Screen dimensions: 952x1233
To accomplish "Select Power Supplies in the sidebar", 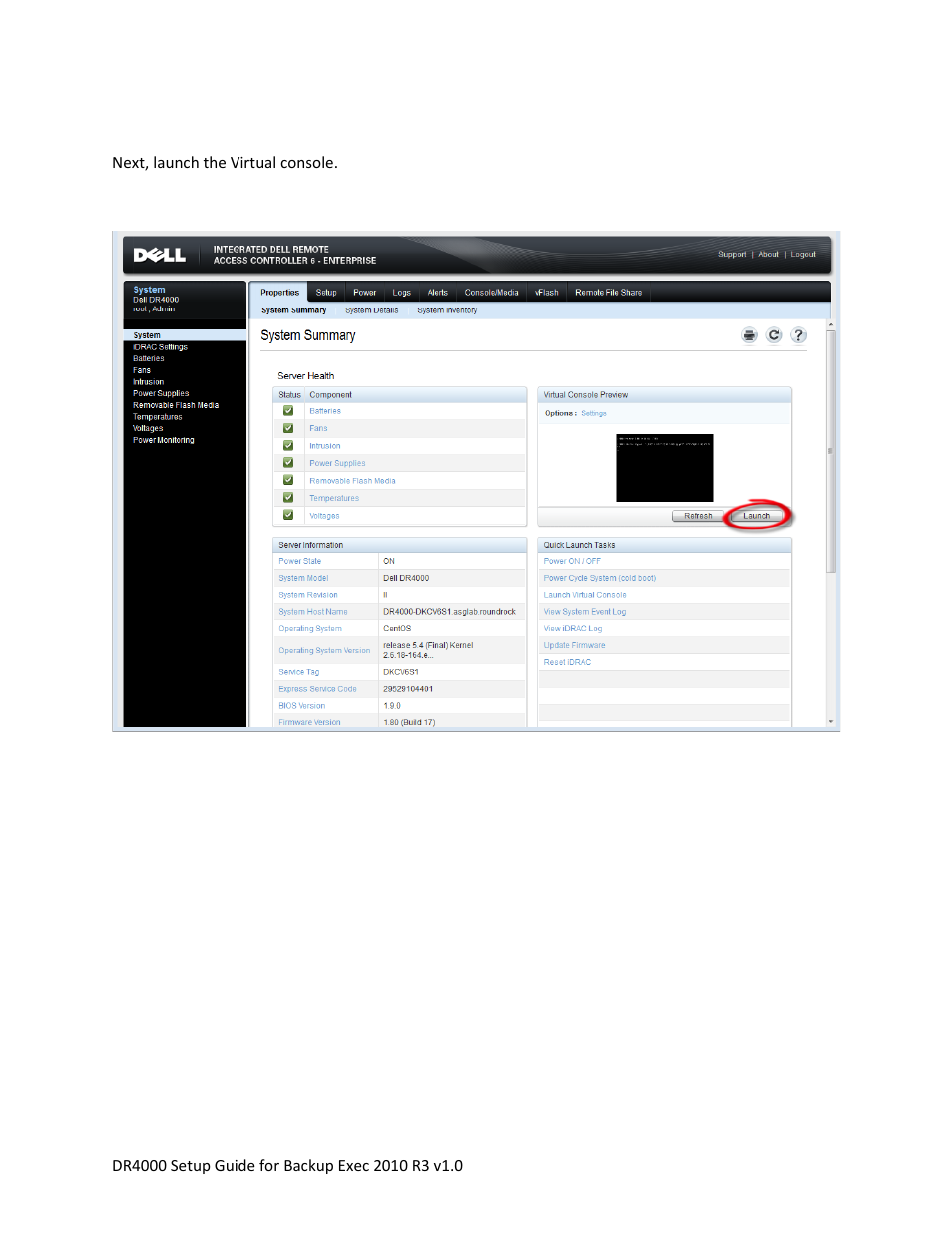I will [161, 393].
